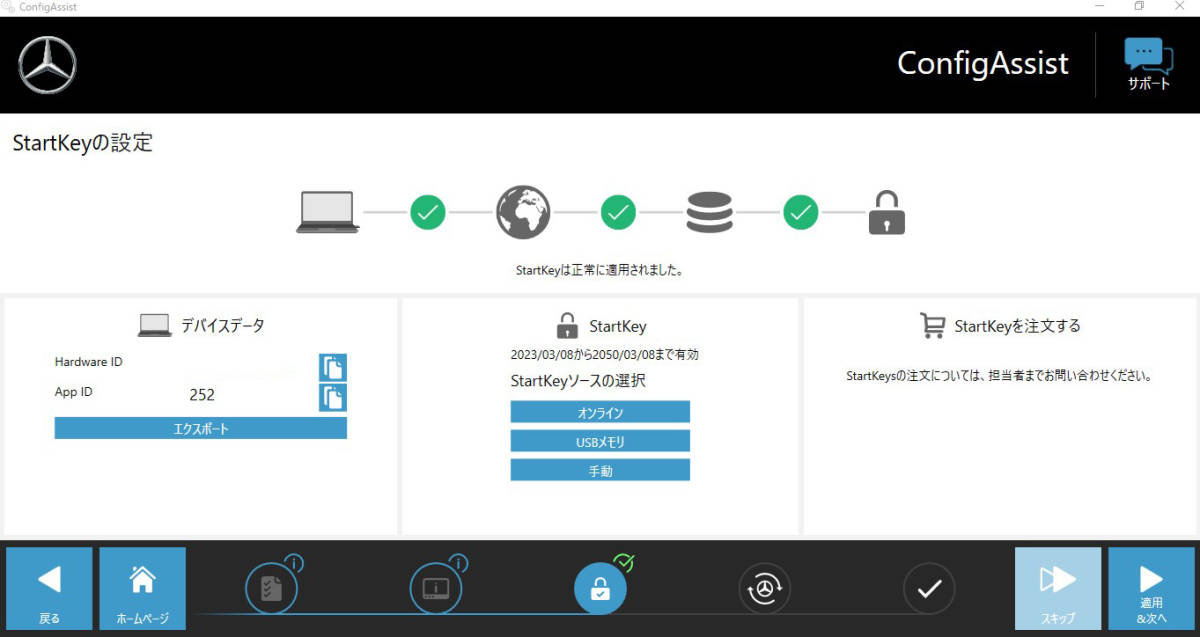Minimize the ConfigAssist window
This screenshot has height=637, width=1200.
[x=1100, y=7]
